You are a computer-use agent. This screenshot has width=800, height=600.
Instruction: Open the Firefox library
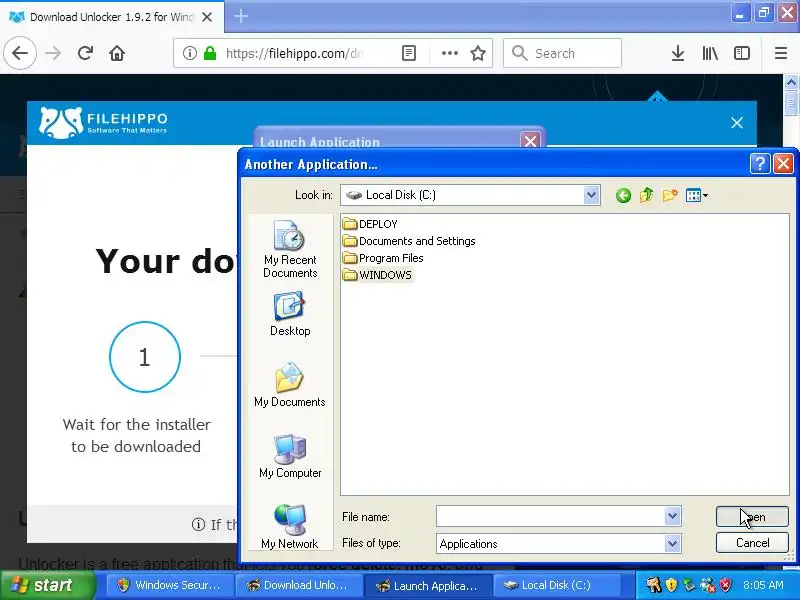coord(710,53)
